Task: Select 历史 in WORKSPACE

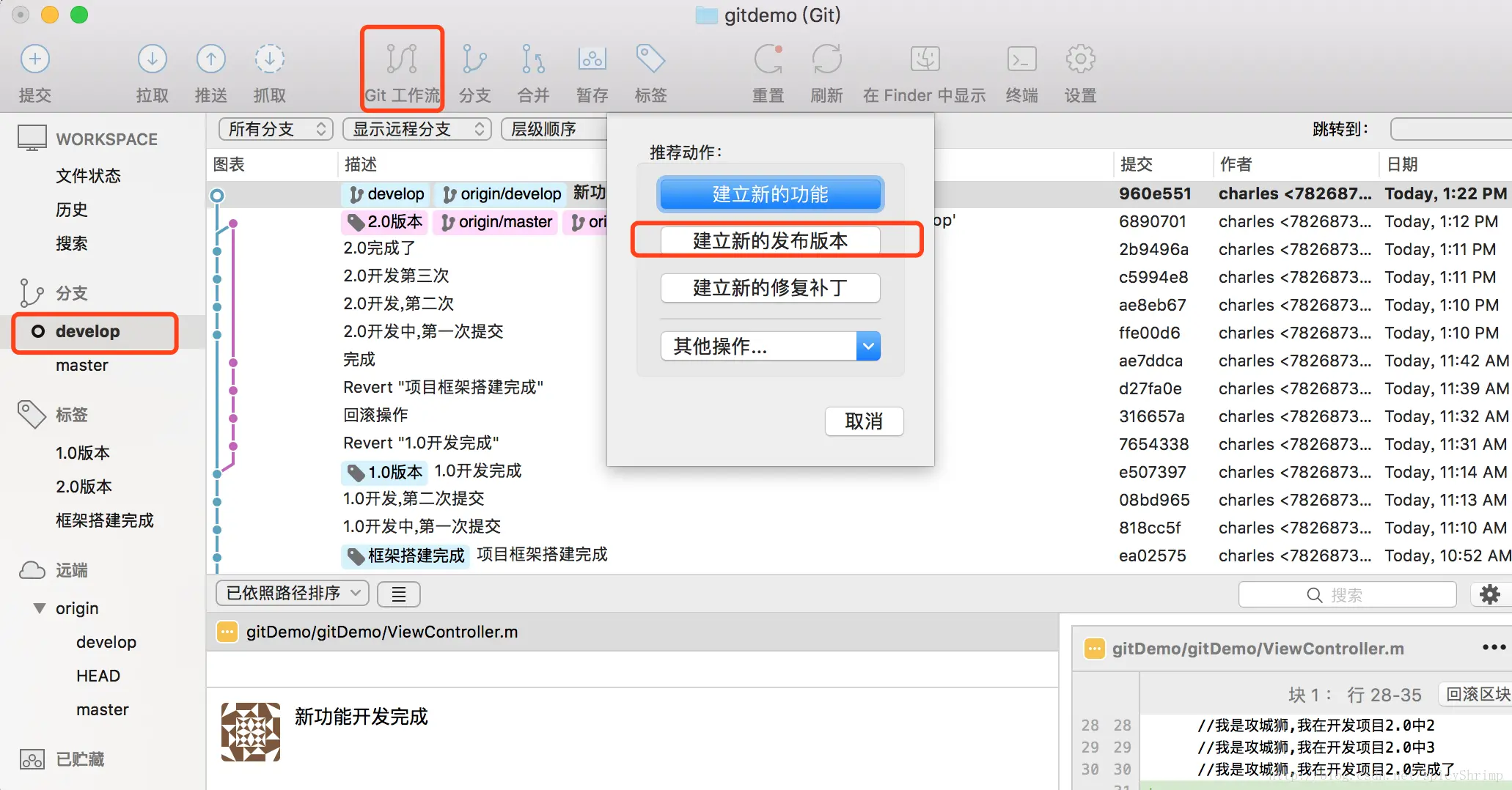Action: tap(72, 210)
